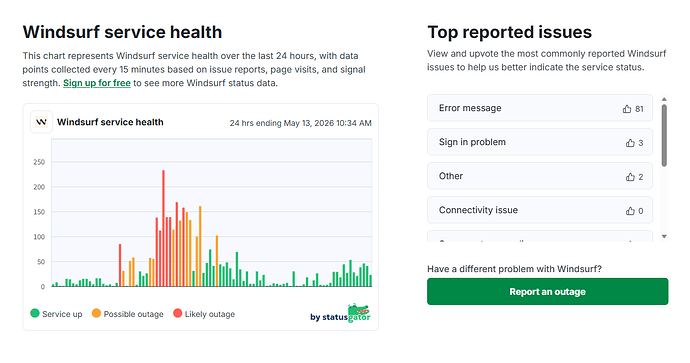Click the 250 y-axis label

coord(39,162)
